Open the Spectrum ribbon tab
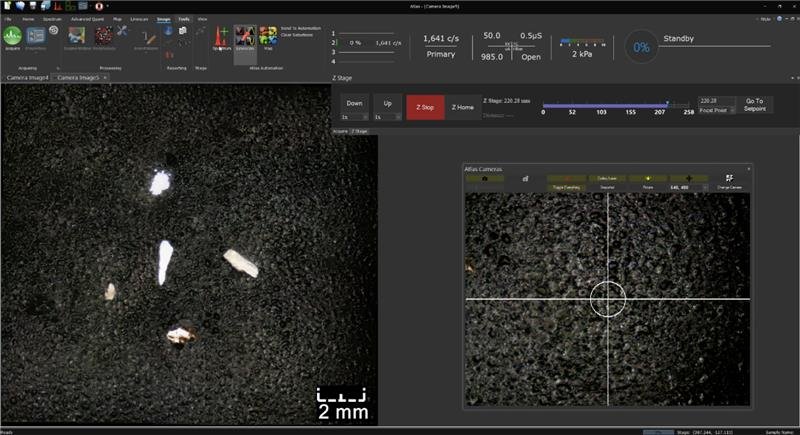This screenshot has height=435, width=800. [52, 19]
